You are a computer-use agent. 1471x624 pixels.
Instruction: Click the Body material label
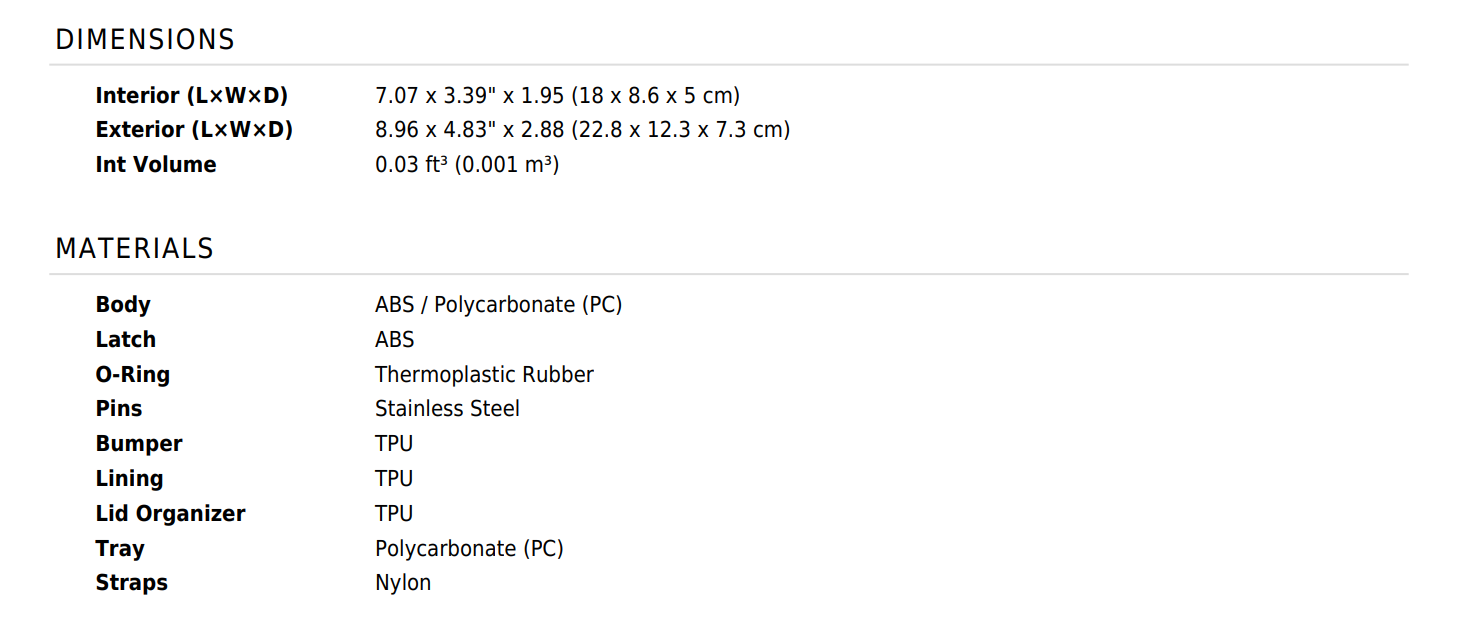tap(123, 305)
